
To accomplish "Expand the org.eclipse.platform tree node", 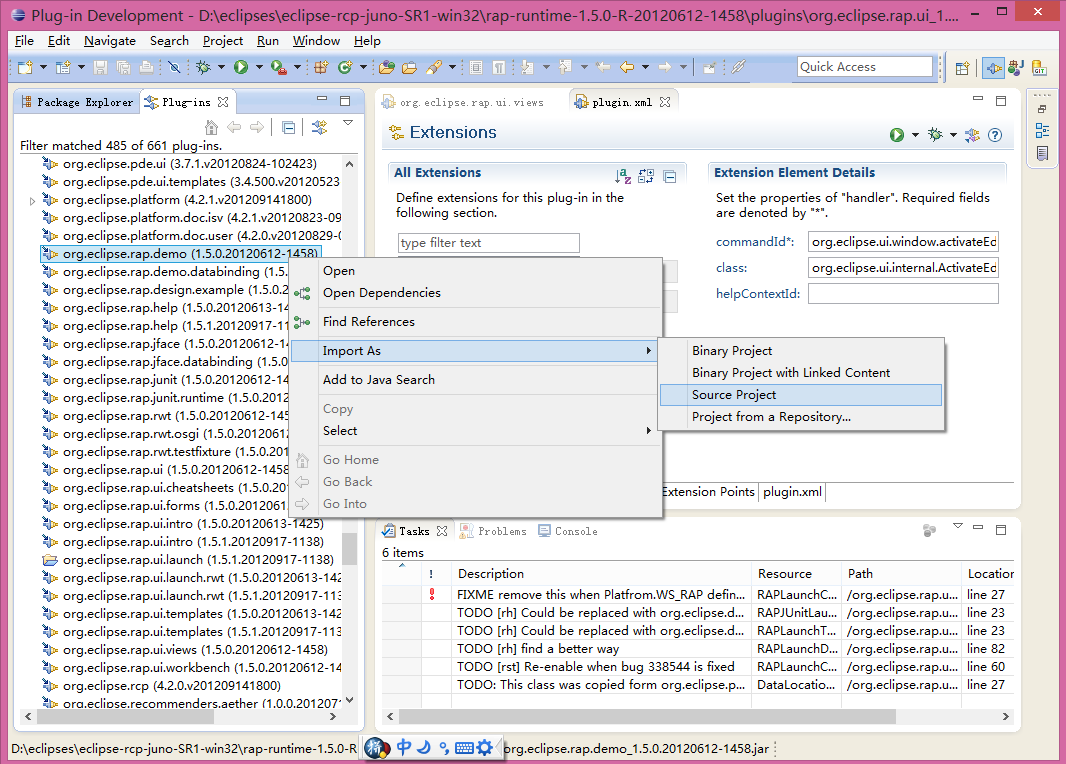I will tap(32, 200).
